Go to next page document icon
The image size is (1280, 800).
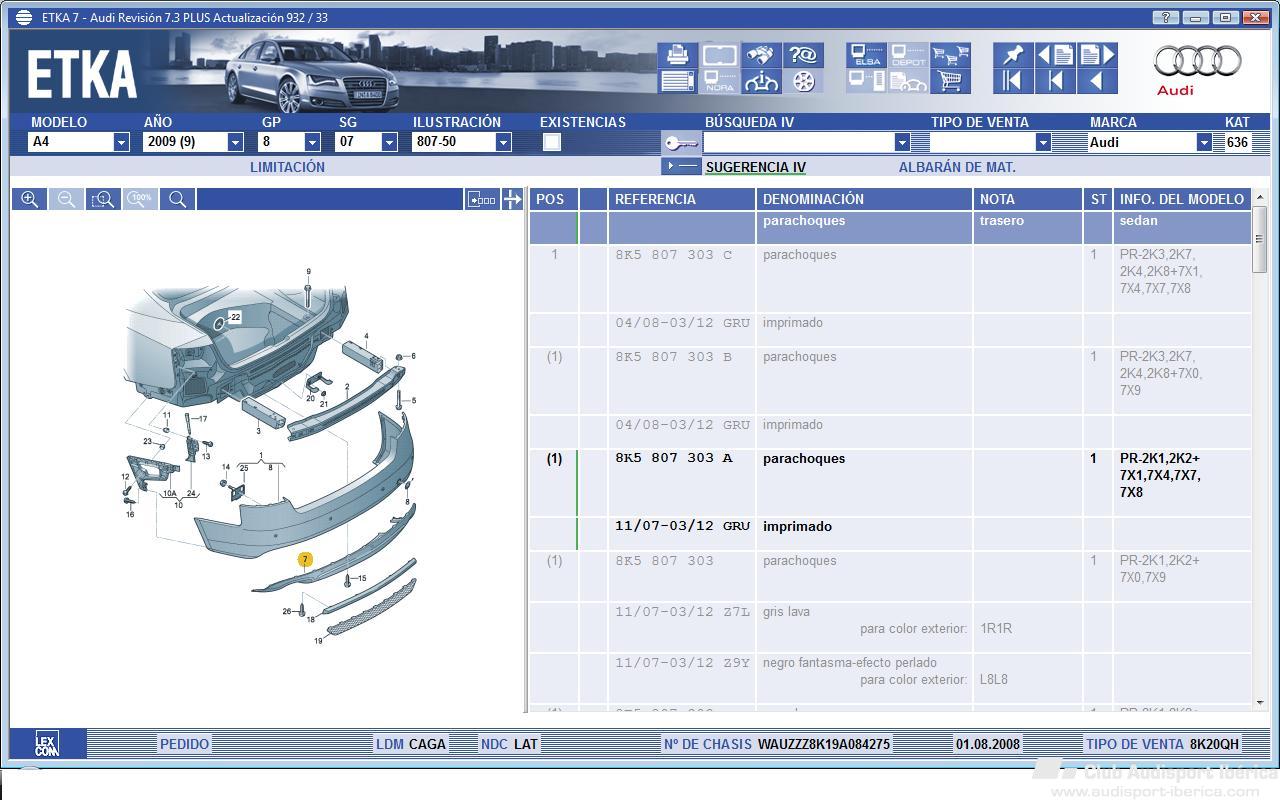tap(1097, 55)
